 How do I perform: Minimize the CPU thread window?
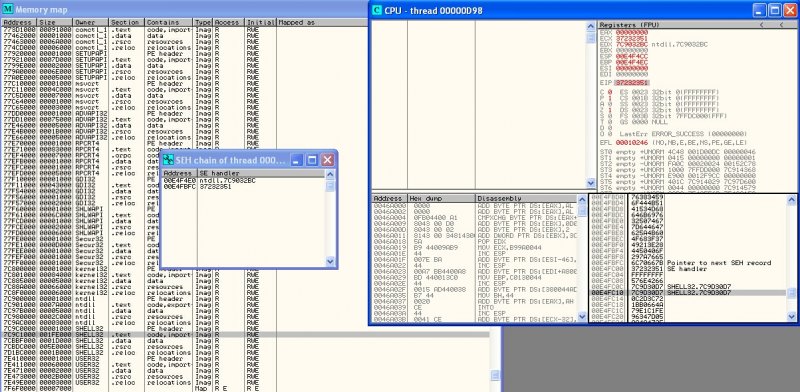[x=760, y=10]
